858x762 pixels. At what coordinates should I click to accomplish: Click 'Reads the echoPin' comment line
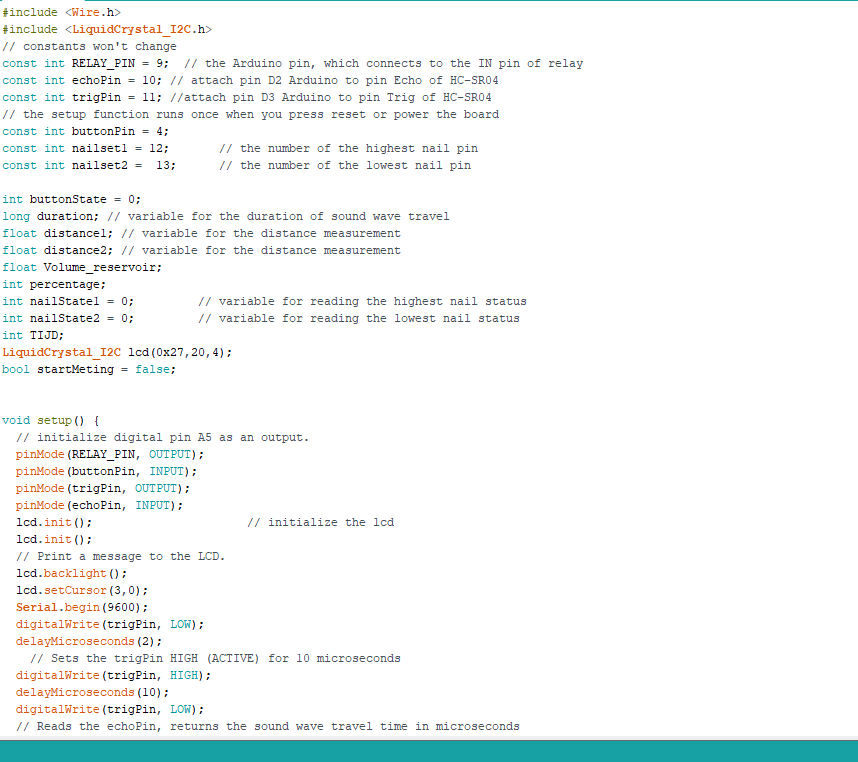tap(268, 726)
